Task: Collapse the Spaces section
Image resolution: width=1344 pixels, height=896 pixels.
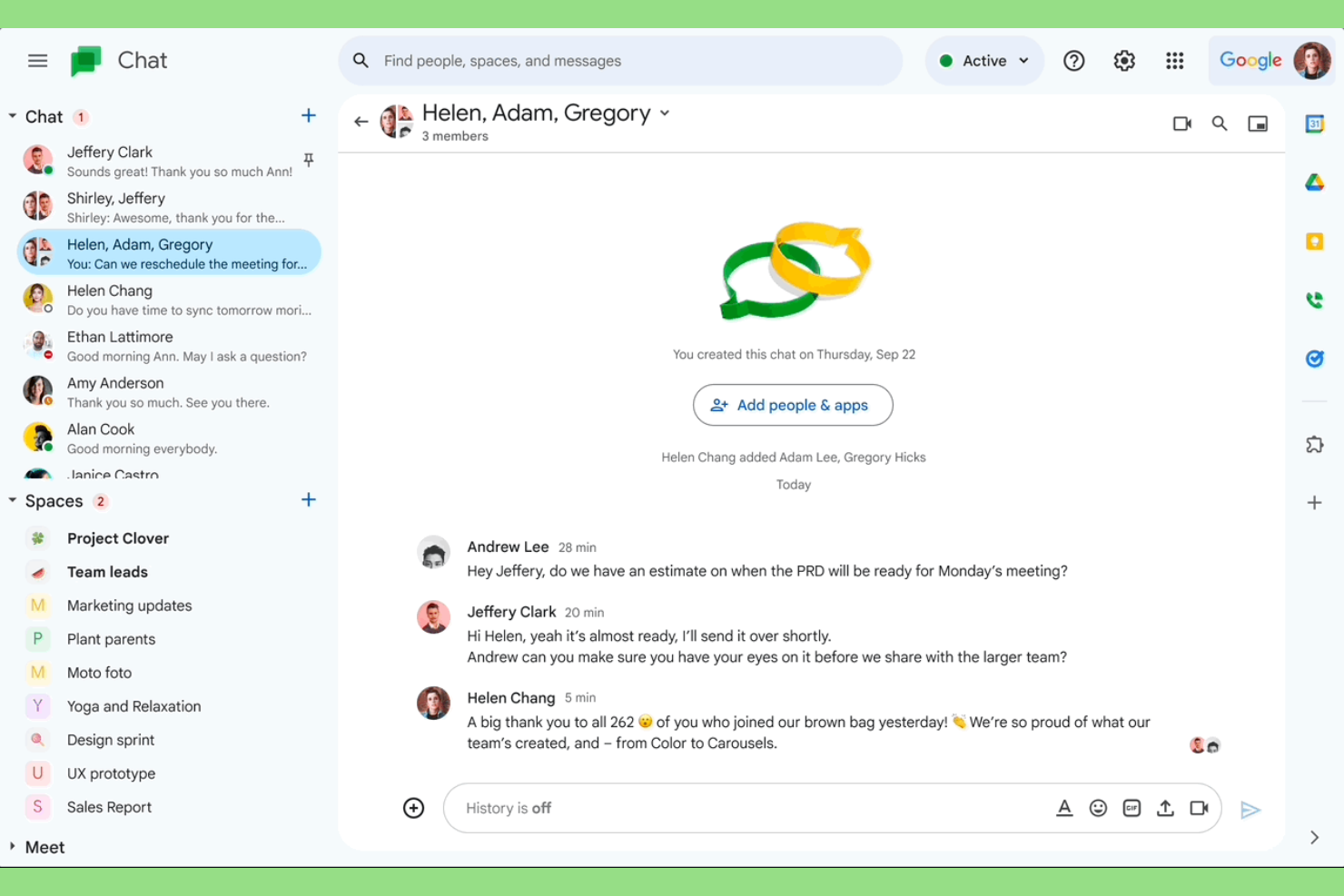Action: [x=12, y=500]
